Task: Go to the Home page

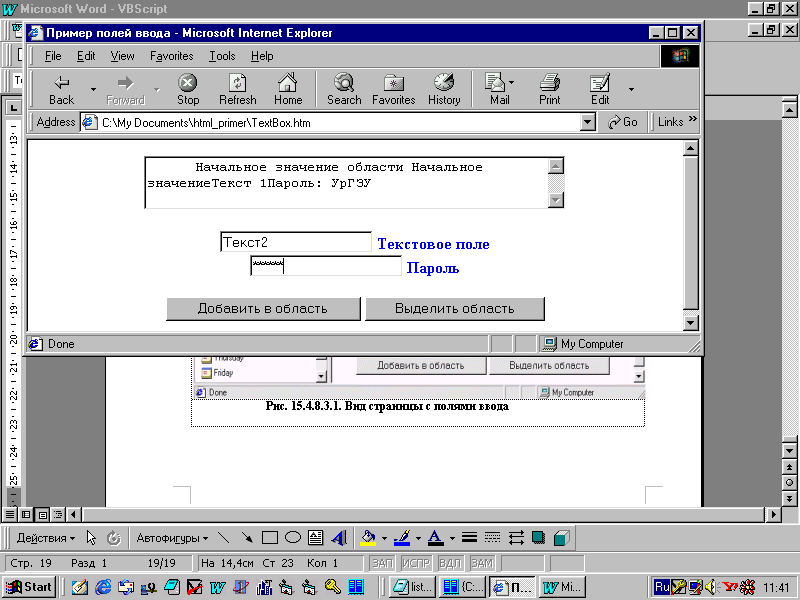Action: pos(288,89)
